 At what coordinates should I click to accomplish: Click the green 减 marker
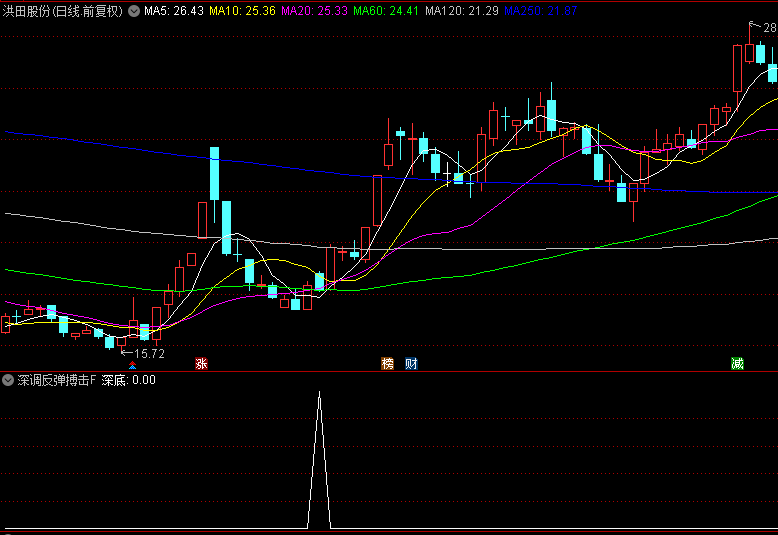[x=737, y=364]
